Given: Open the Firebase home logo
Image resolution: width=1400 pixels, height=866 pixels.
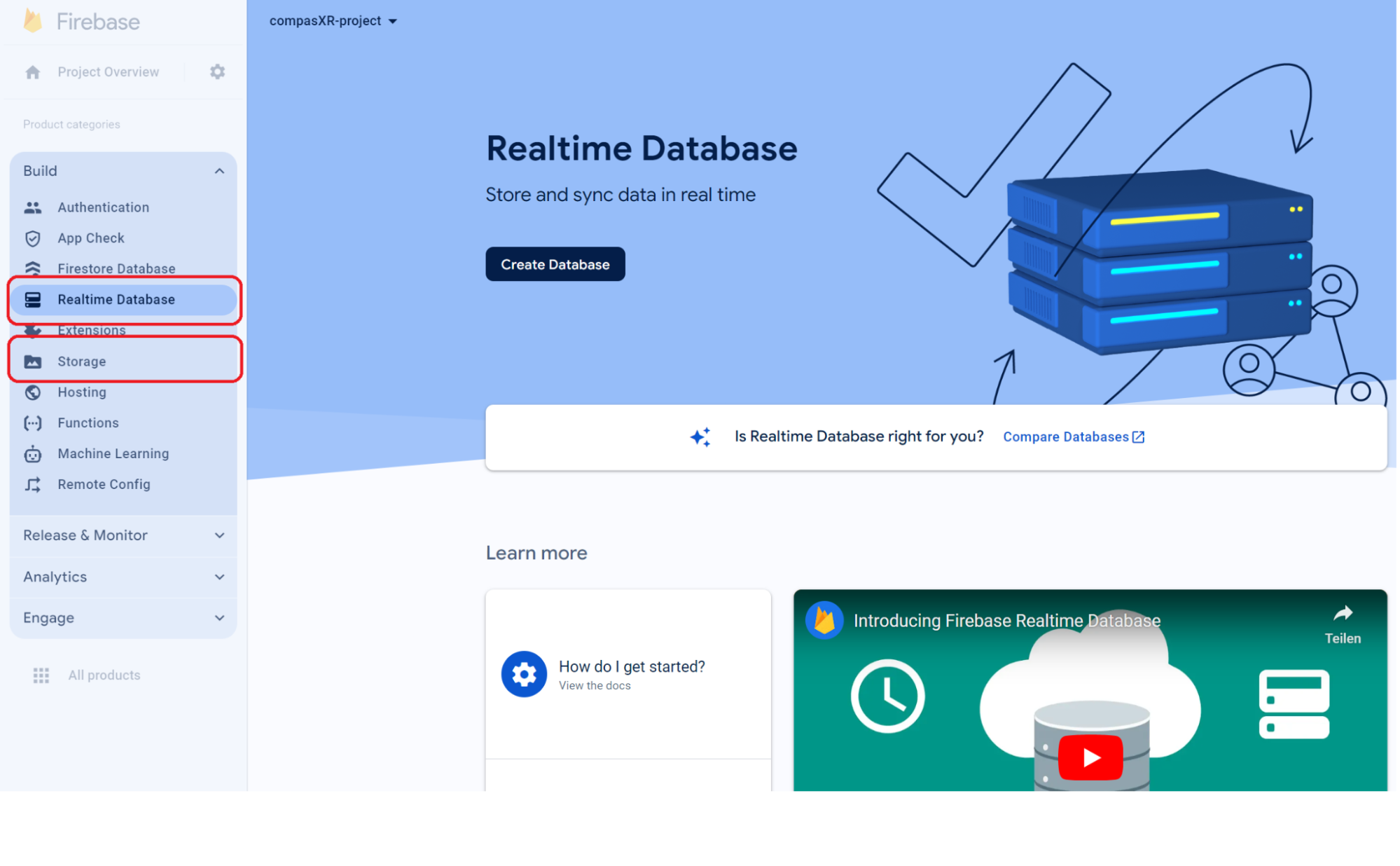Looking at the screenshot, I should pos(79,21).
